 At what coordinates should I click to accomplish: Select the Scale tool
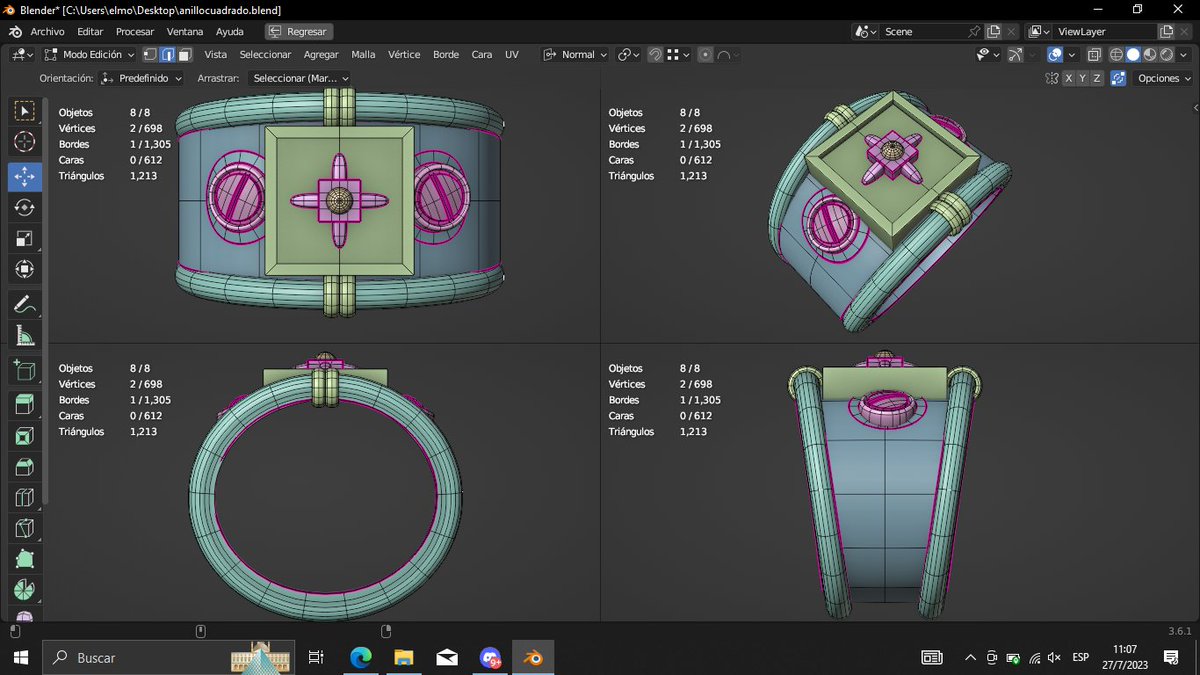click(x=25, y=238)
